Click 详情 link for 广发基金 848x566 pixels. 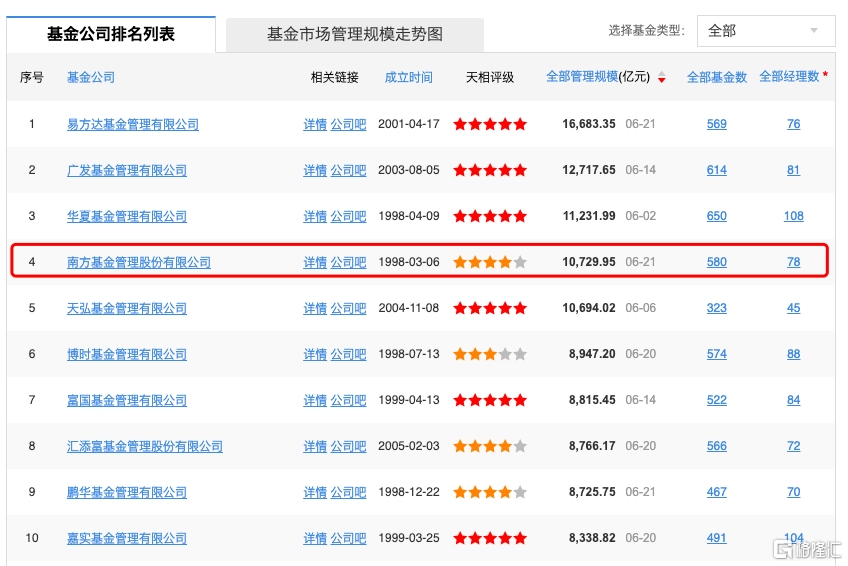click(x=315, y=170)
